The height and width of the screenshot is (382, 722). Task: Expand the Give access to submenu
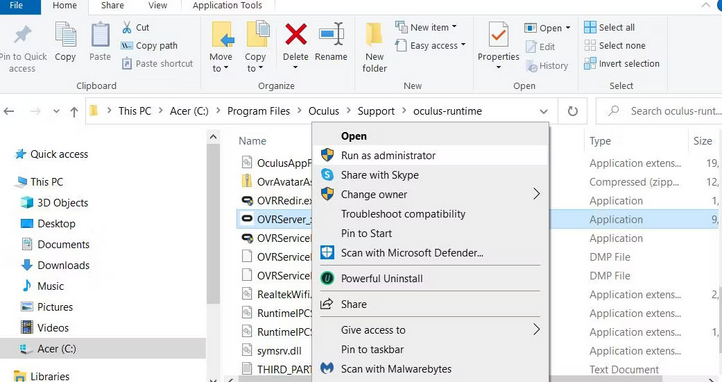point(431,330)
